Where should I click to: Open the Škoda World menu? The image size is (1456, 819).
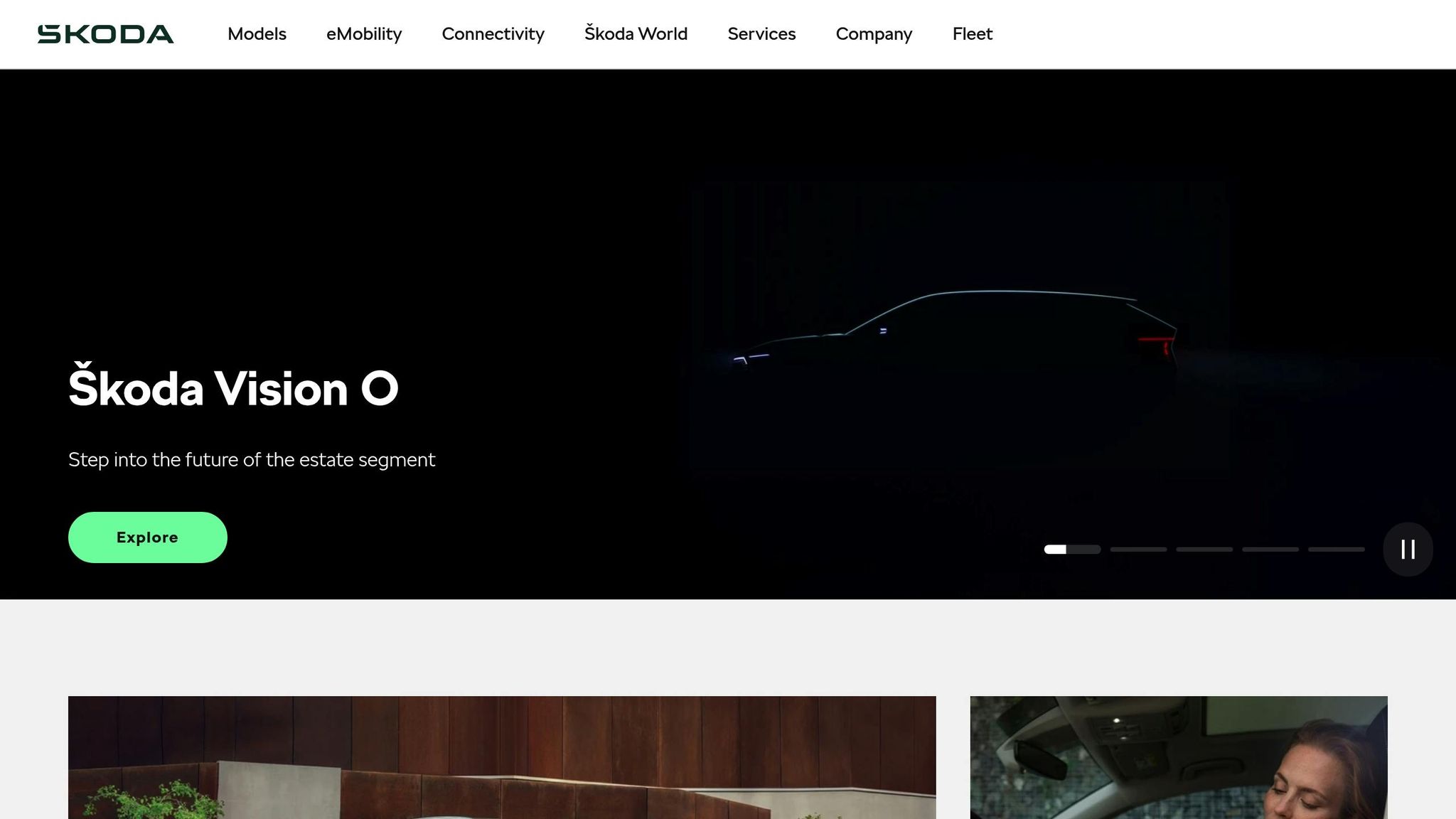[636, 33]
